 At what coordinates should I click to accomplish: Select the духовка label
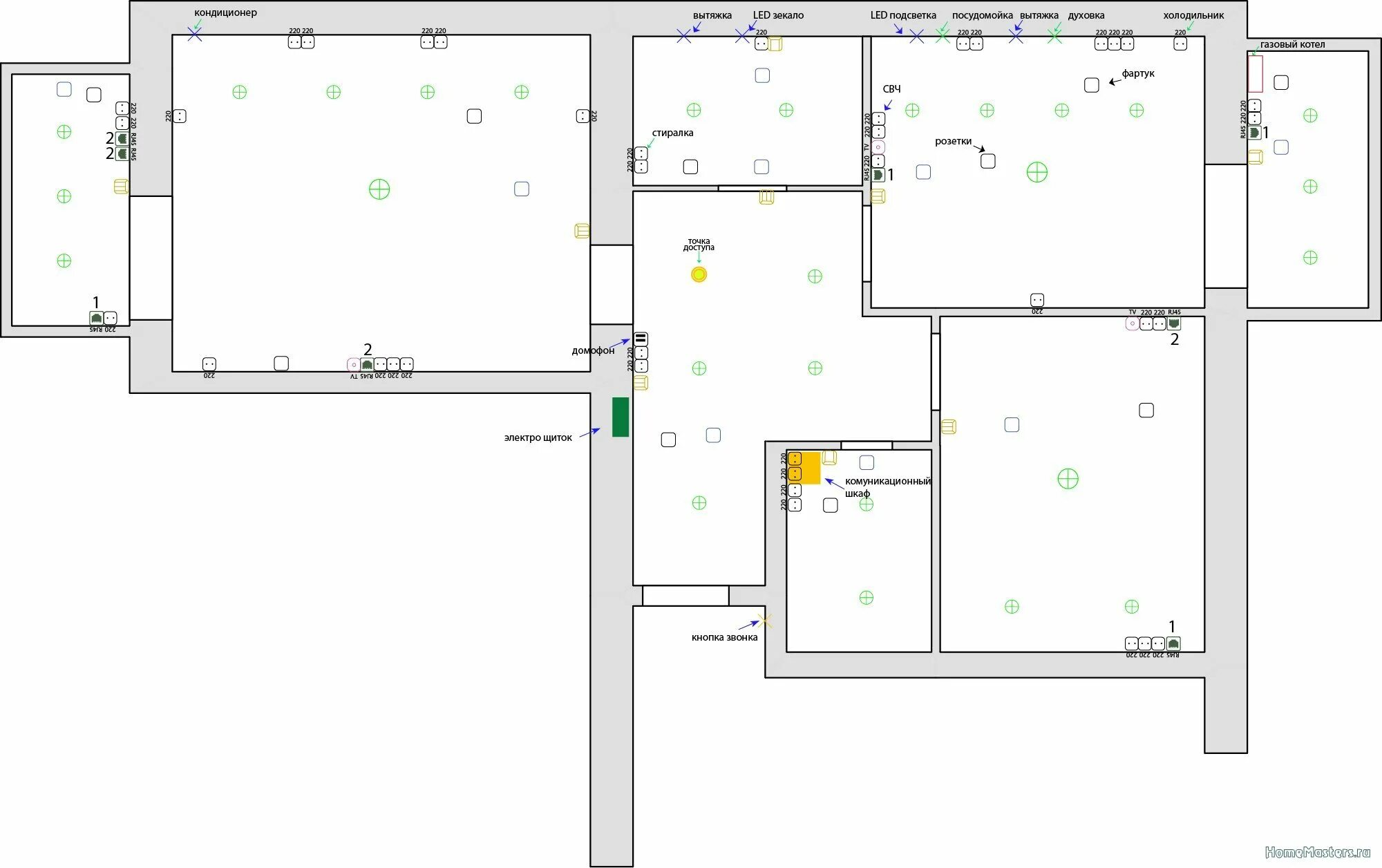tap(1086, 15)
